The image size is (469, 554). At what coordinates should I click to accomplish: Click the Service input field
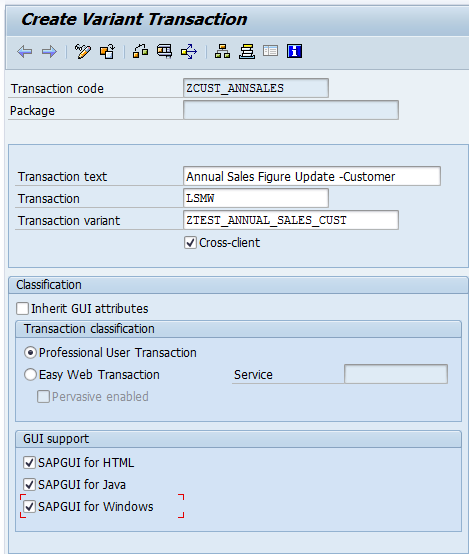pos(396,374)
